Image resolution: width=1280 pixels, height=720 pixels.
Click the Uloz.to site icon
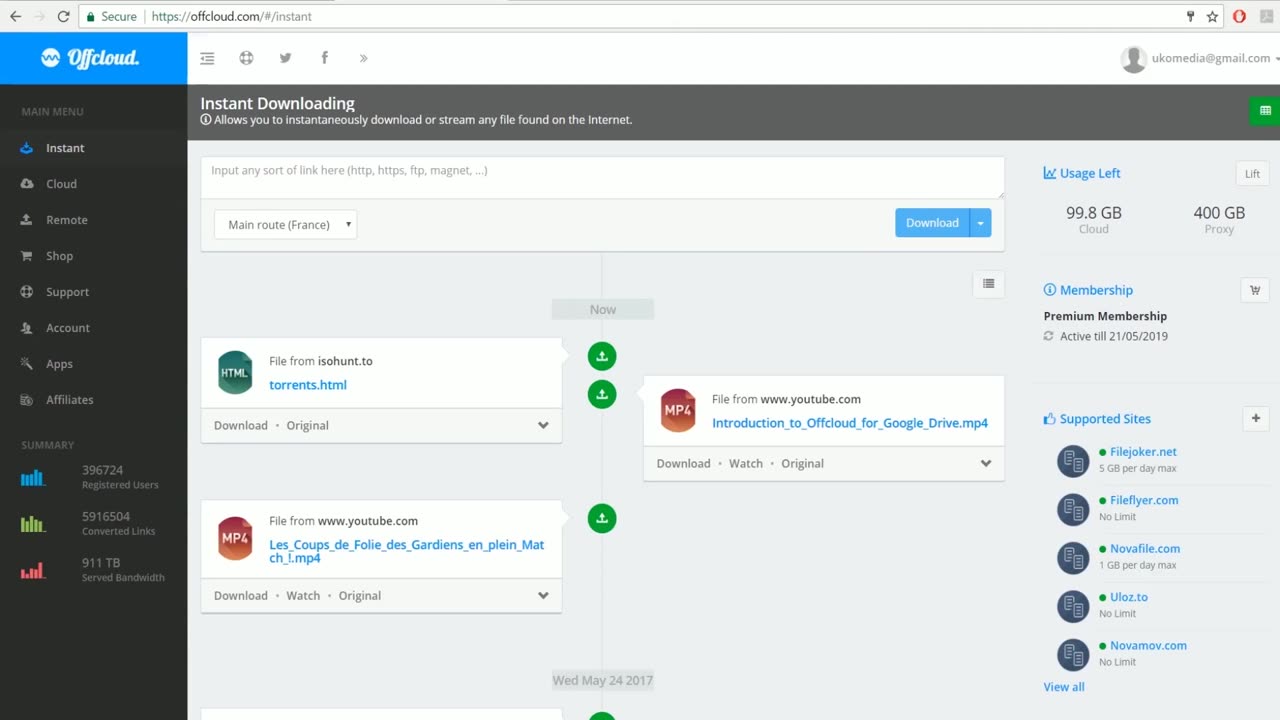pos(1073,606)
